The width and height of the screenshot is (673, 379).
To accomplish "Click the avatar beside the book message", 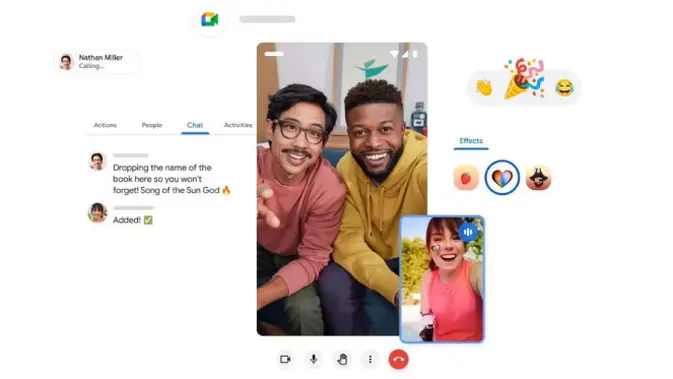I will coord(97,162).
